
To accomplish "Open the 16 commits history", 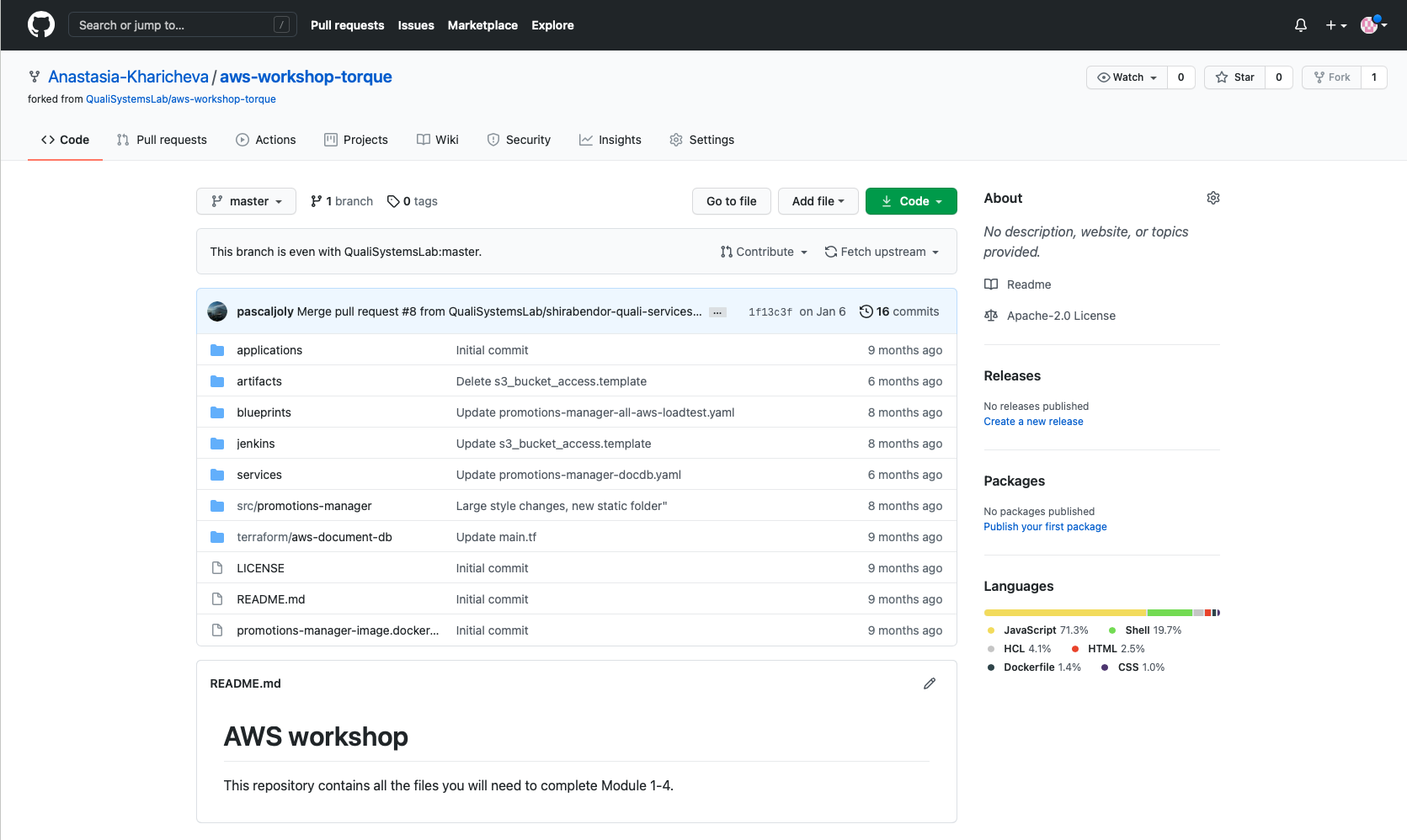I will point(898,311).
